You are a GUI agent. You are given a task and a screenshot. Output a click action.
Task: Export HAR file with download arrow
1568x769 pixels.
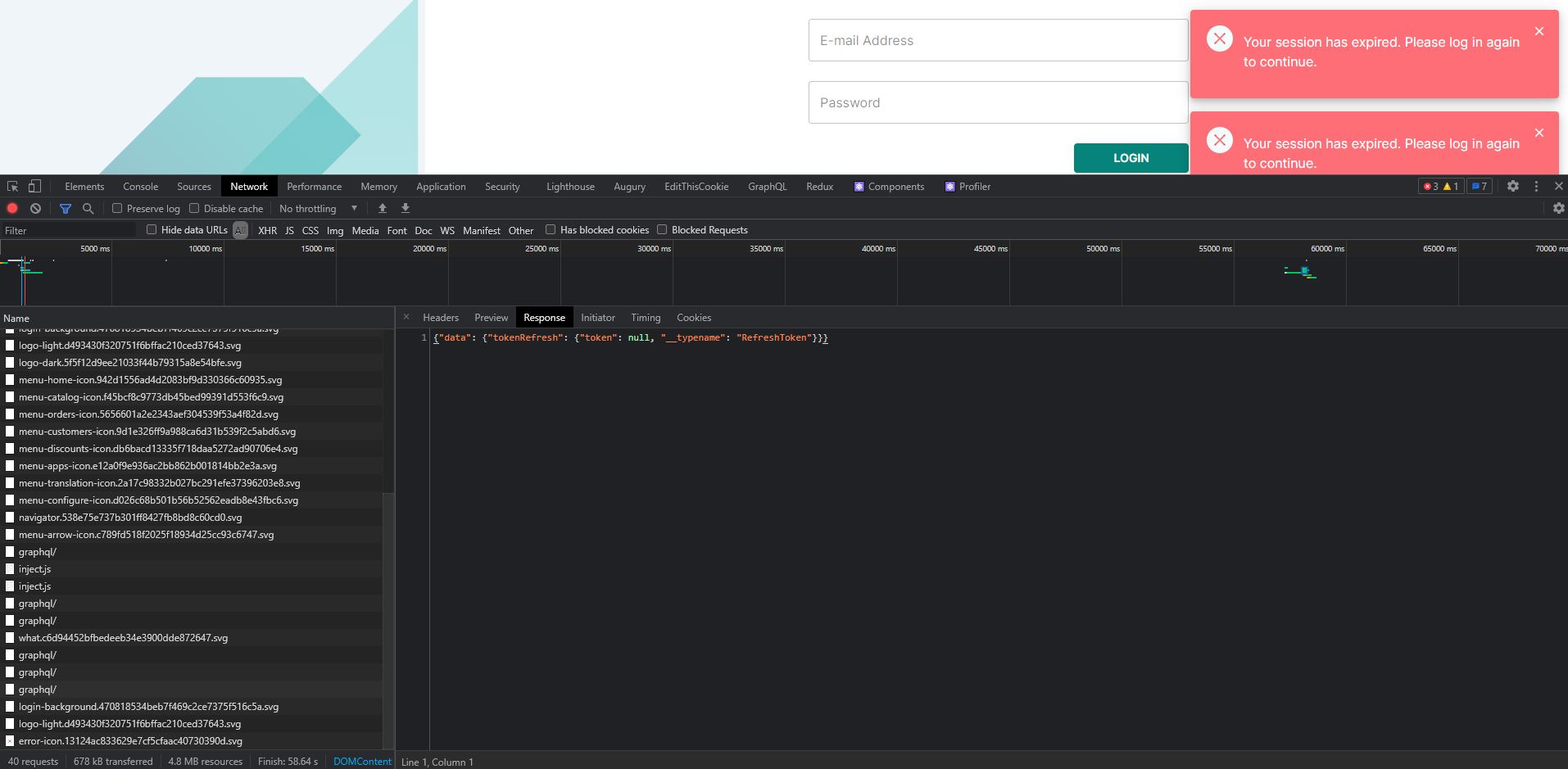click(x=406, y=208)
